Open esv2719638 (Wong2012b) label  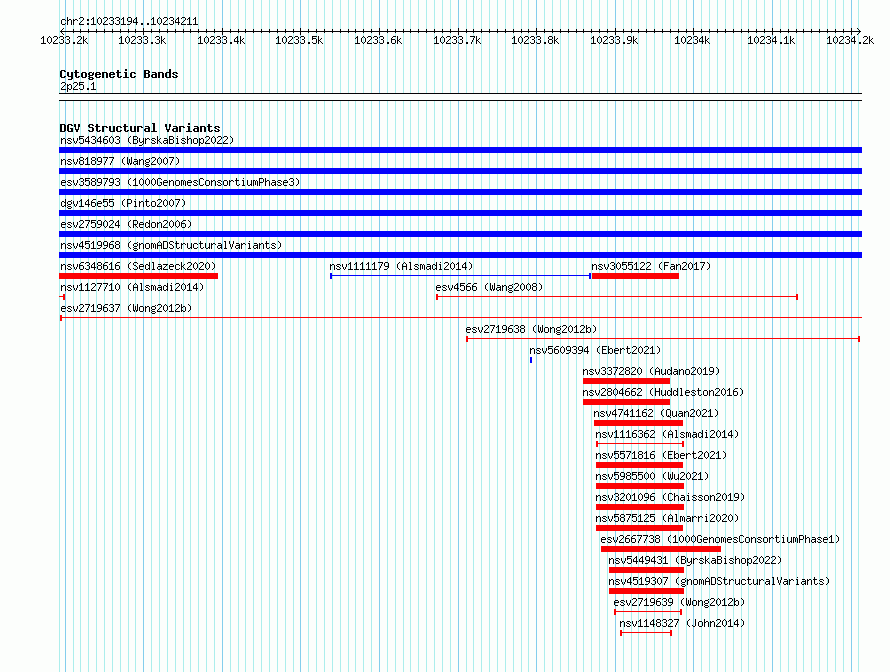(x=531, y=329)
